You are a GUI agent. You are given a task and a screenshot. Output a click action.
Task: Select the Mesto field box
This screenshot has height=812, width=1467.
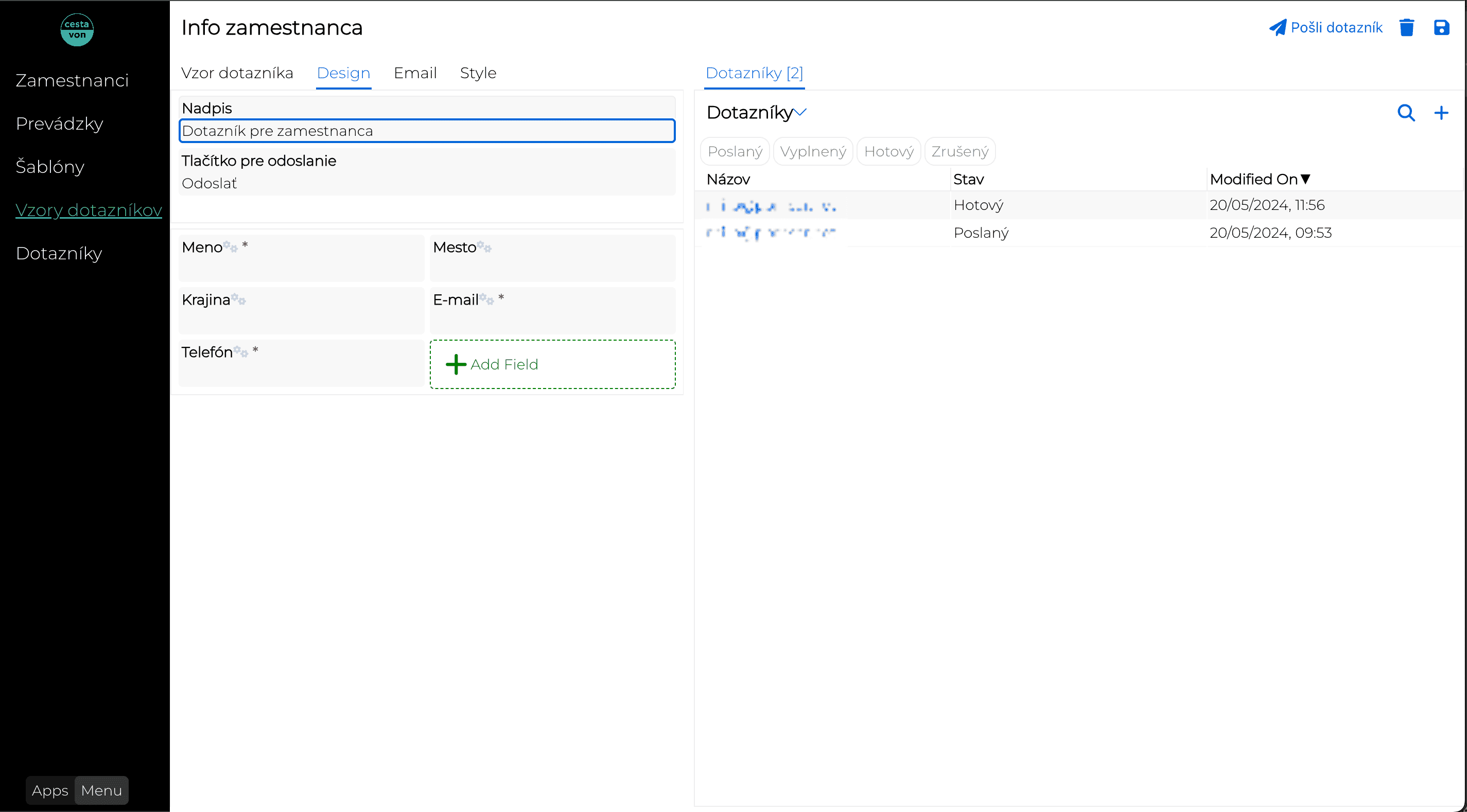tap(552, 258)
